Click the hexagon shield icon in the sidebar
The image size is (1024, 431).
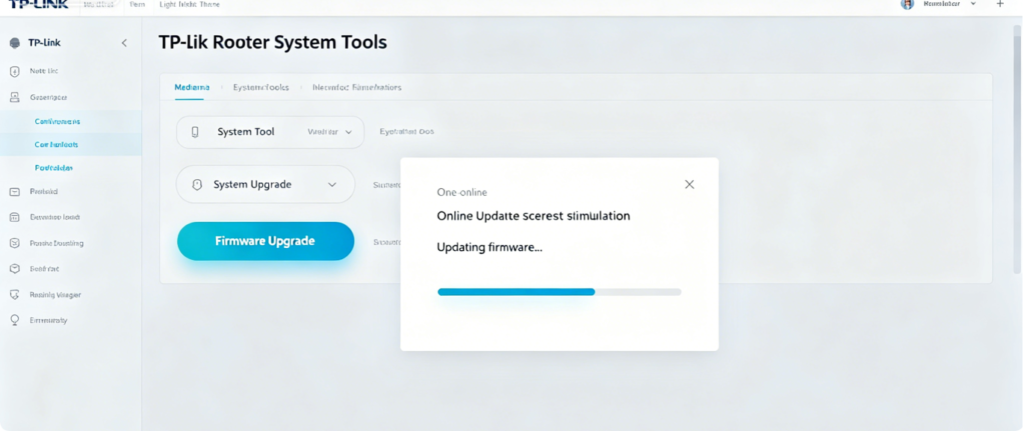click(x=15, y=268)
